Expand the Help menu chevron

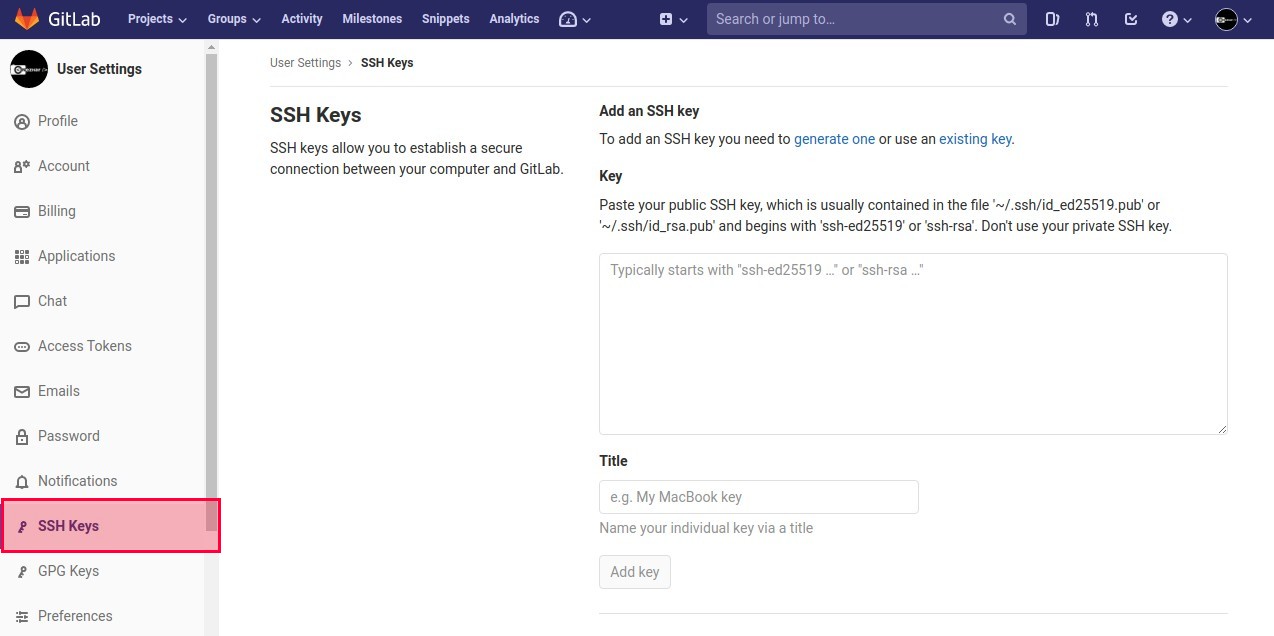coord(1187,20)
